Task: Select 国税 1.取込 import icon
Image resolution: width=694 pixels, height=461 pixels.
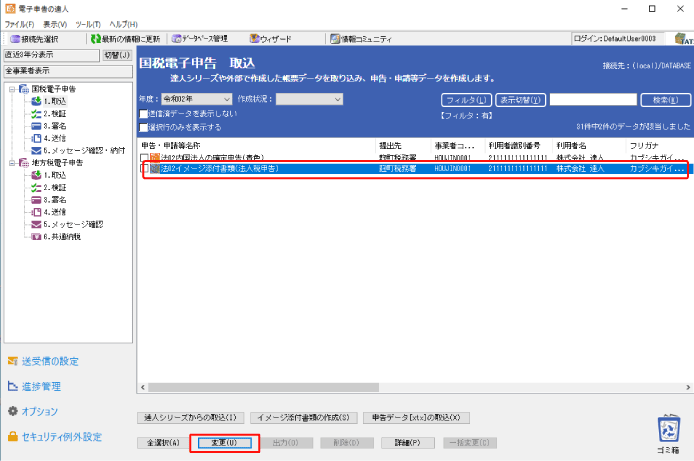Action: tap(36, 101)
